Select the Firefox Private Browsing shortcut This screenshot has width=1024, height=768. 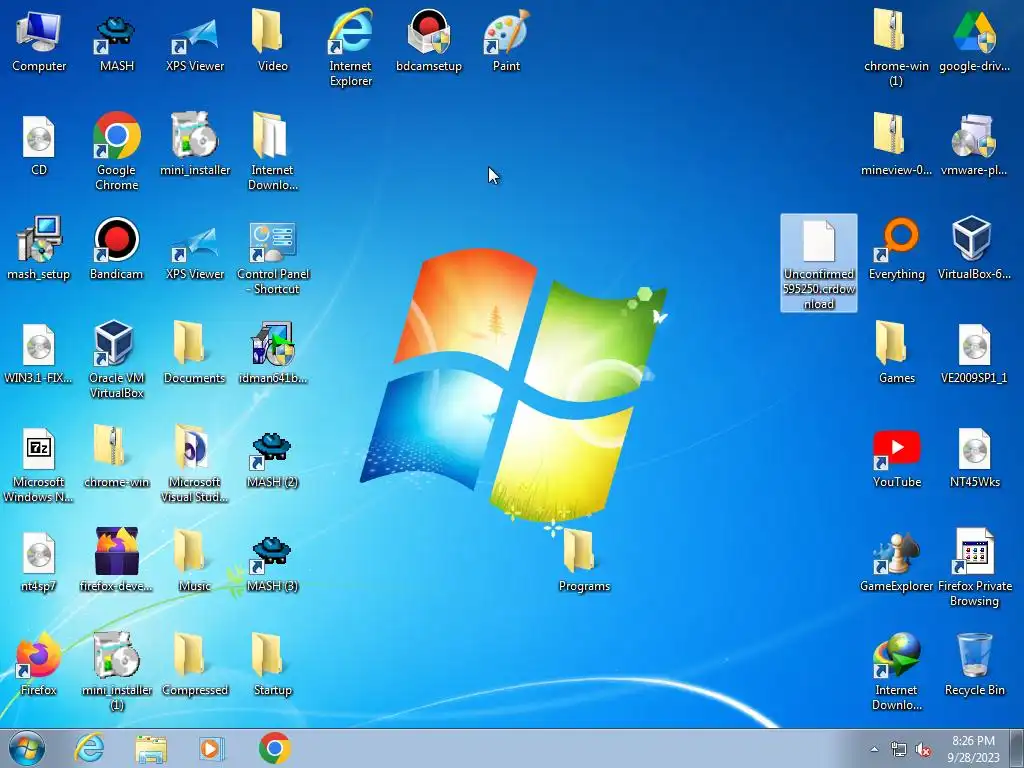point(974,567)
